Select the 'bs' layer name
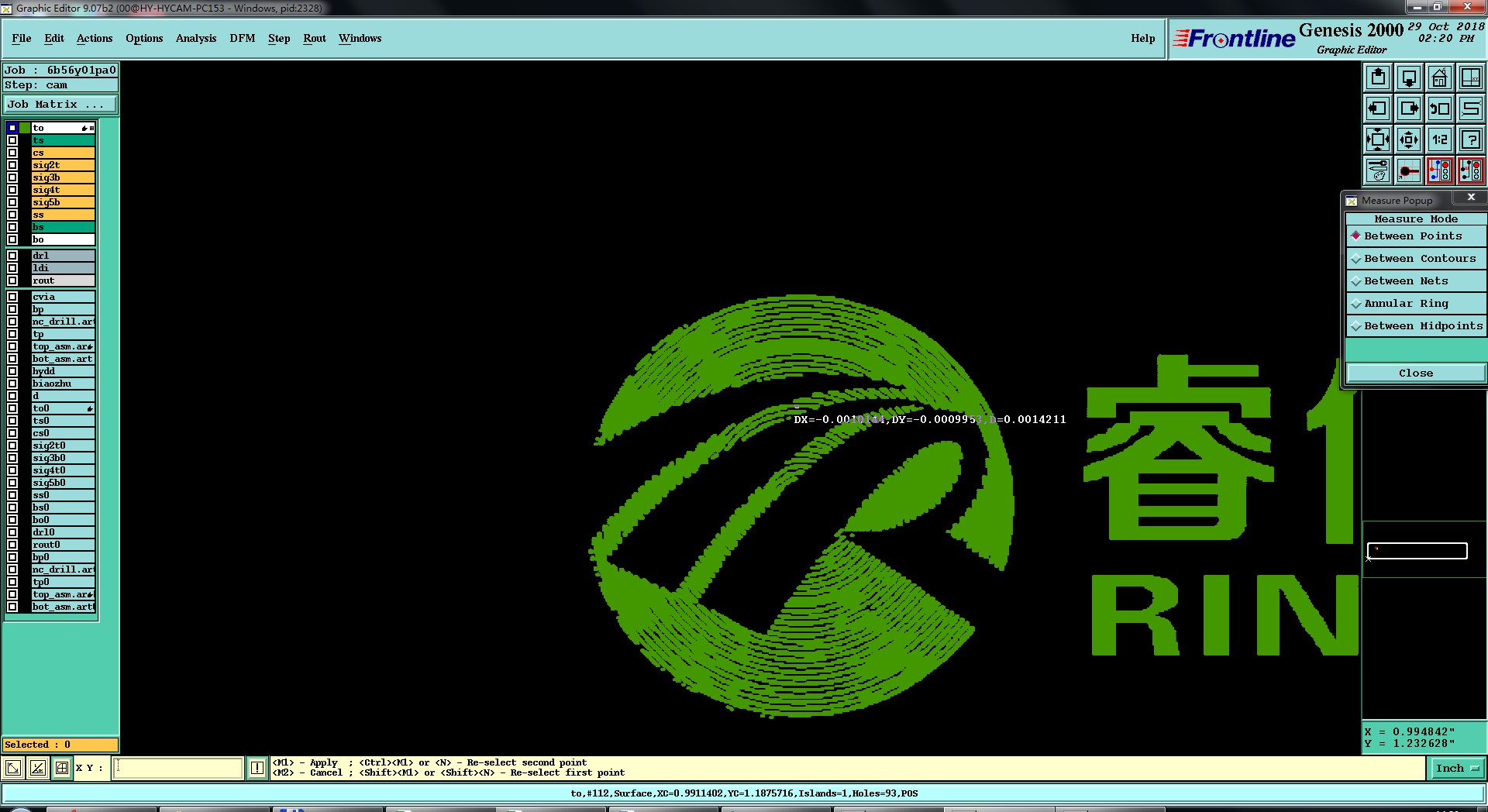Viewport: 1488px width, 812px height. click(x=63, y=227)
